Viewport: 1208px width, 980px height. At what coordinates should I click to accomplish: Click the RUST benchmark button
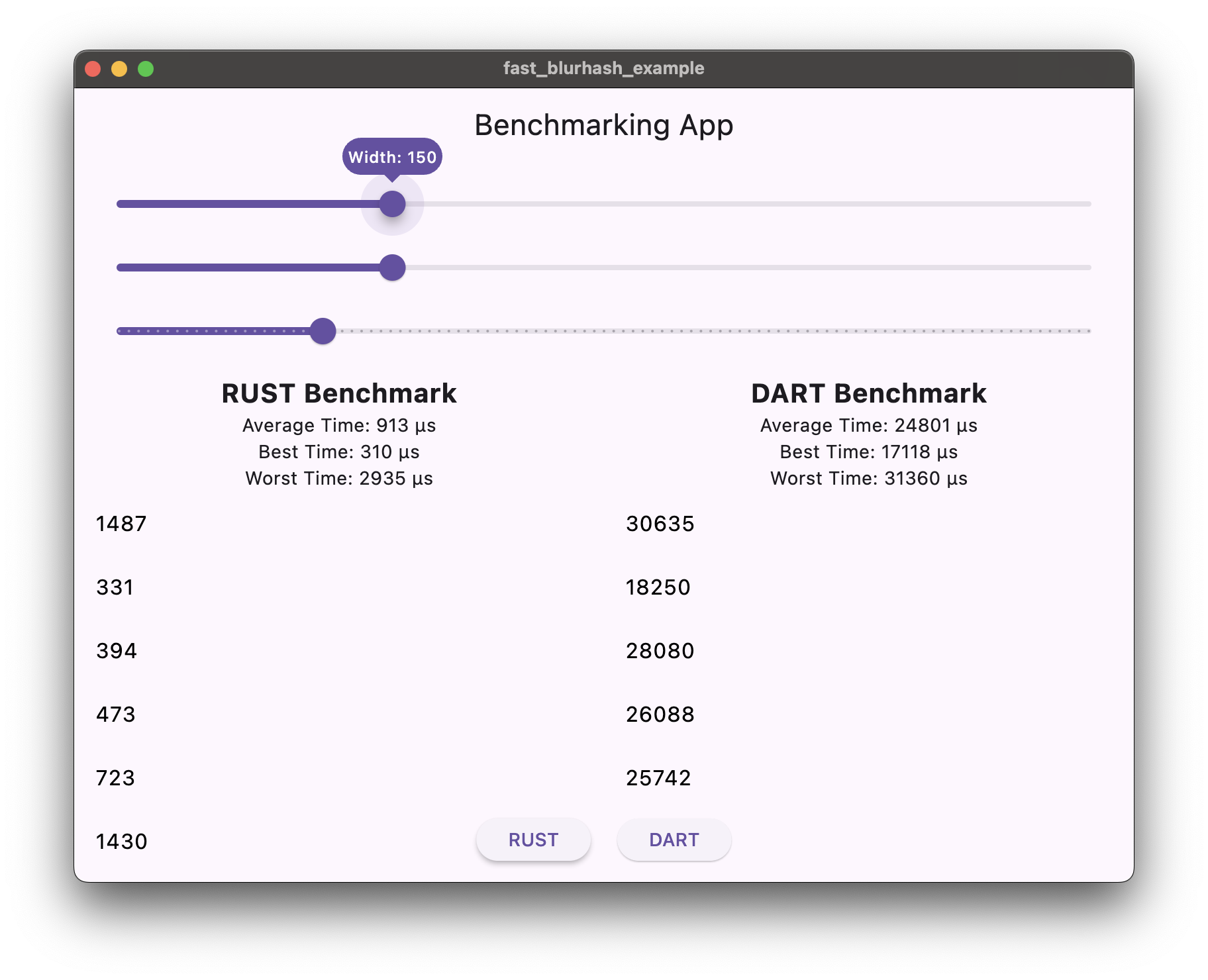[x=533, y=840]
